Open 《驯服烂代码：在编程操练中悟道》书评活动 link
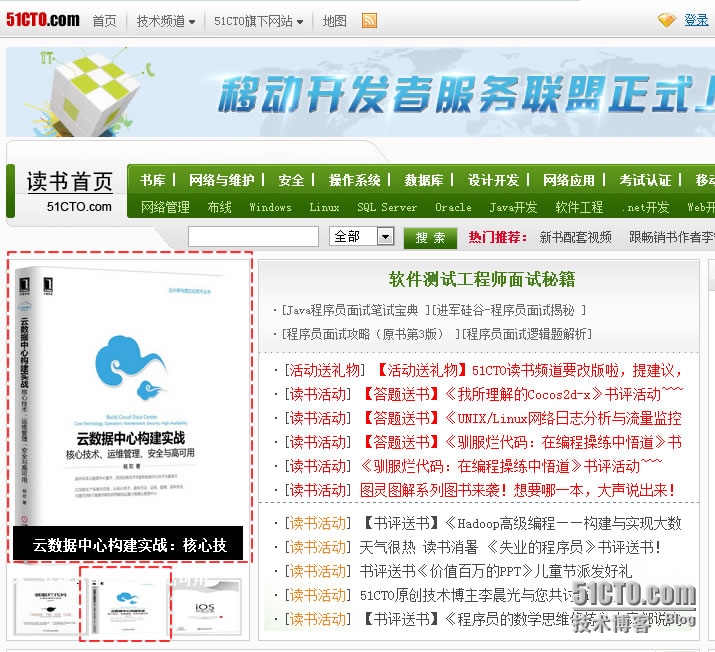The width and height of the screenshot is (715, 652). [511, 466]
